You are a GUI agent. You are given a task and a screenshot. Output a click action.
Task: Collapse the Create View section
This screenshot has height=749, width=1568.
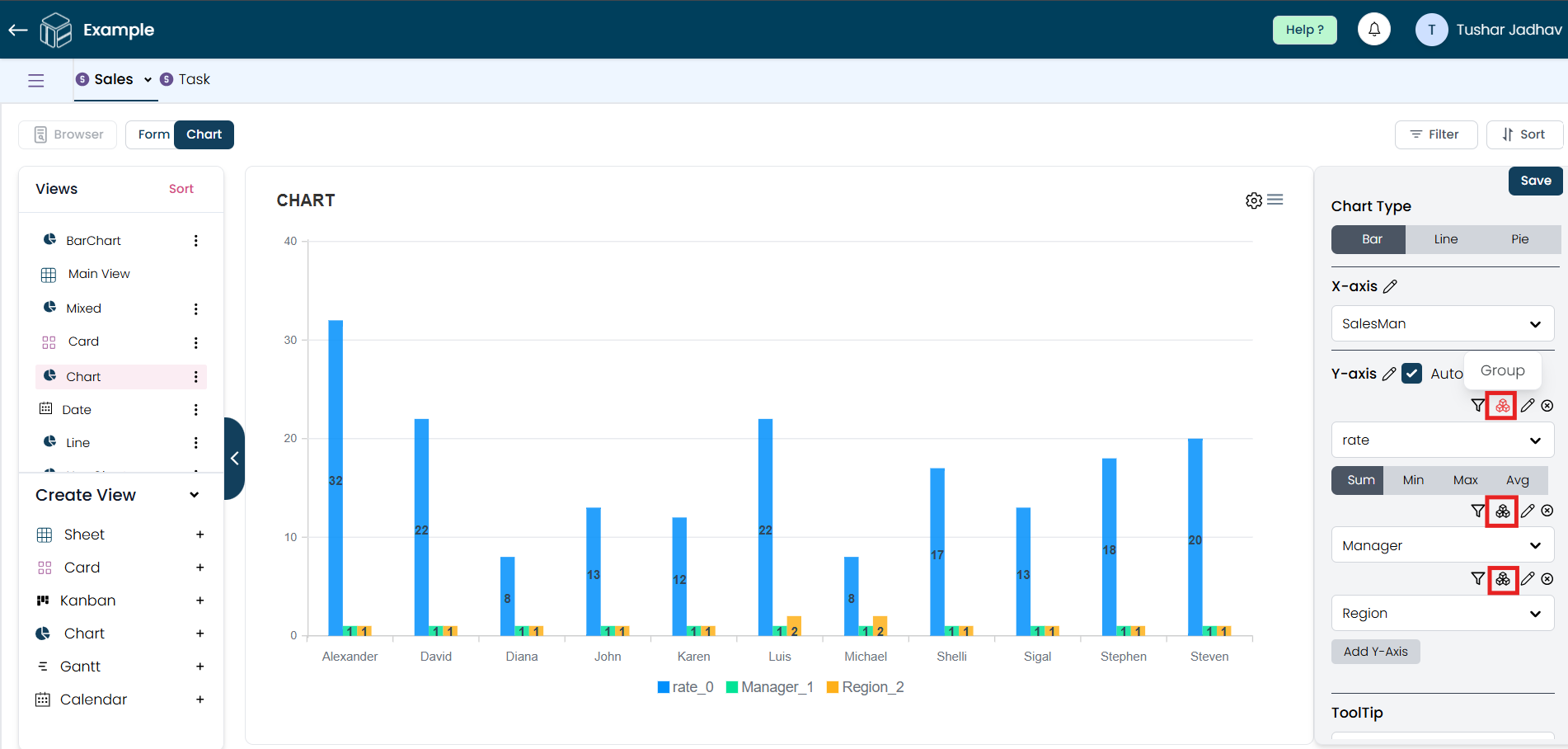195,495
